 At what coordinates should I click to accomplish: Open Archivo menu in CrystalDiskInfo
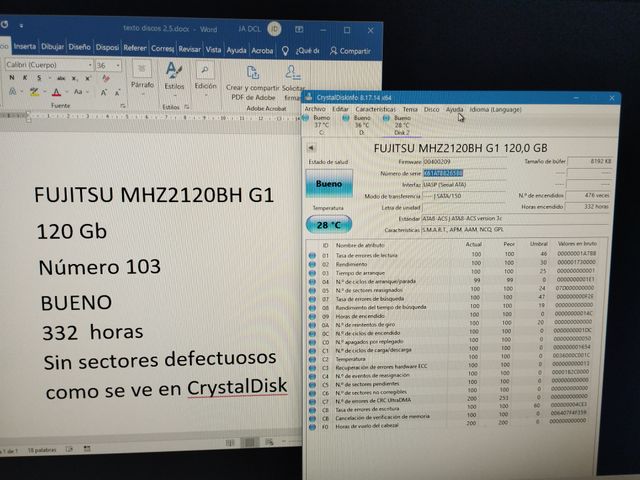[315, 109]
